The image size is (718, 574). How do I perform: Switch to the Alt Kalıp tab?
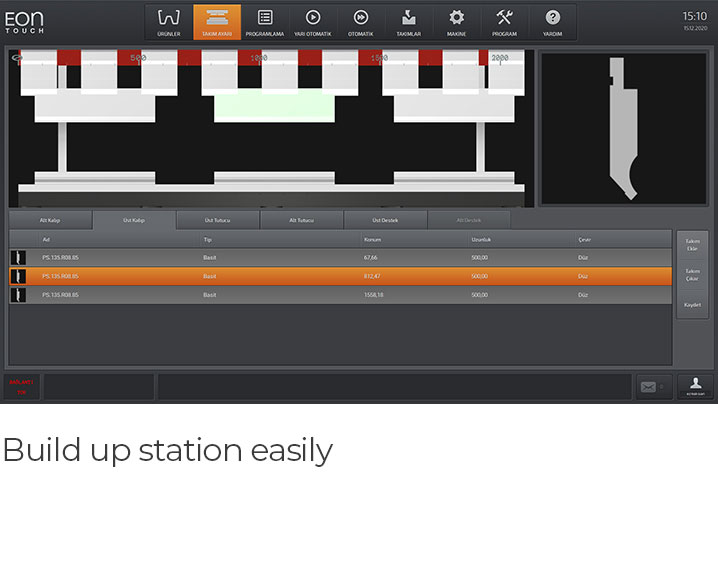pos(50,220)
